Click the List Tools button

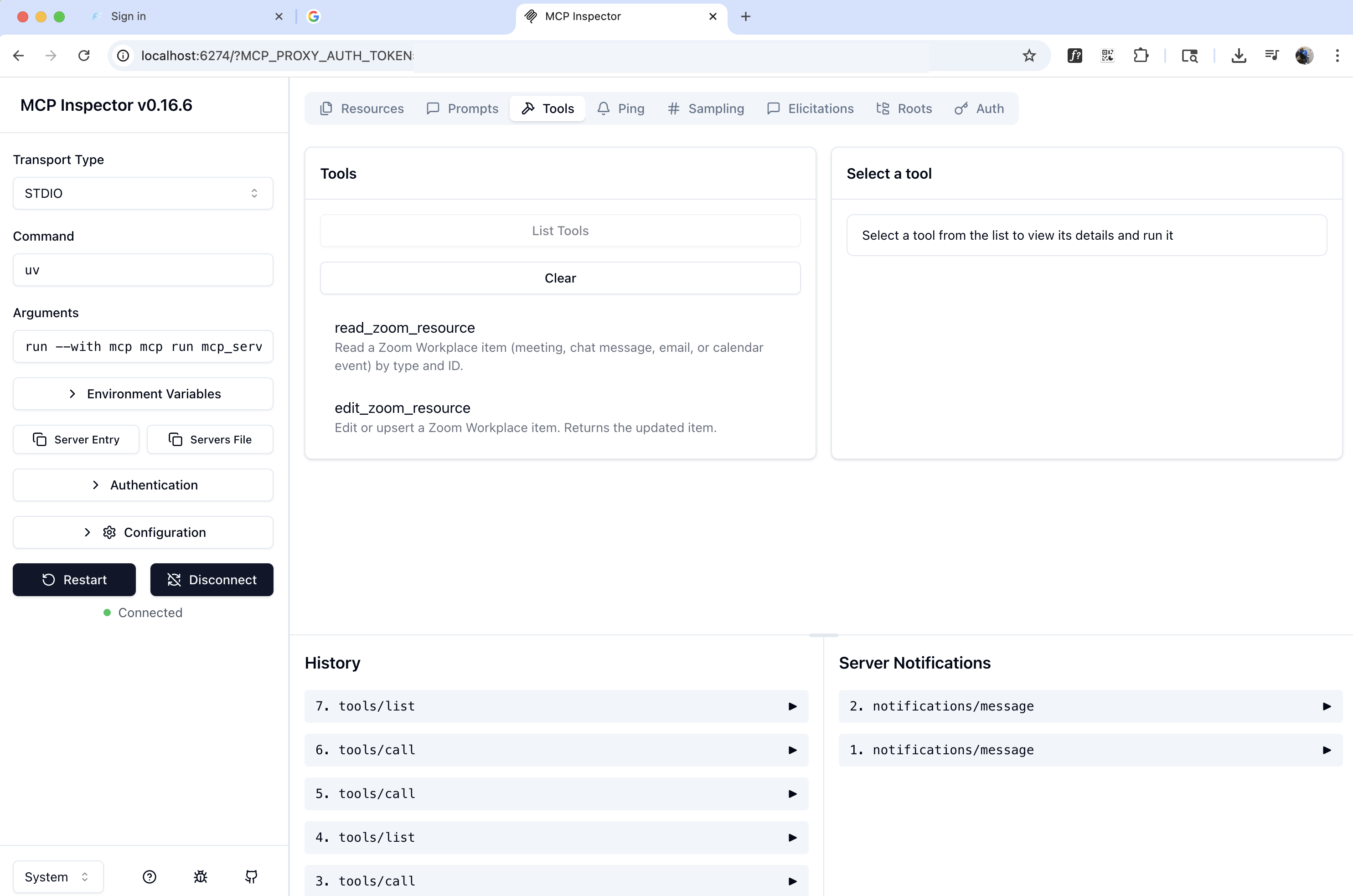point(560,231)
